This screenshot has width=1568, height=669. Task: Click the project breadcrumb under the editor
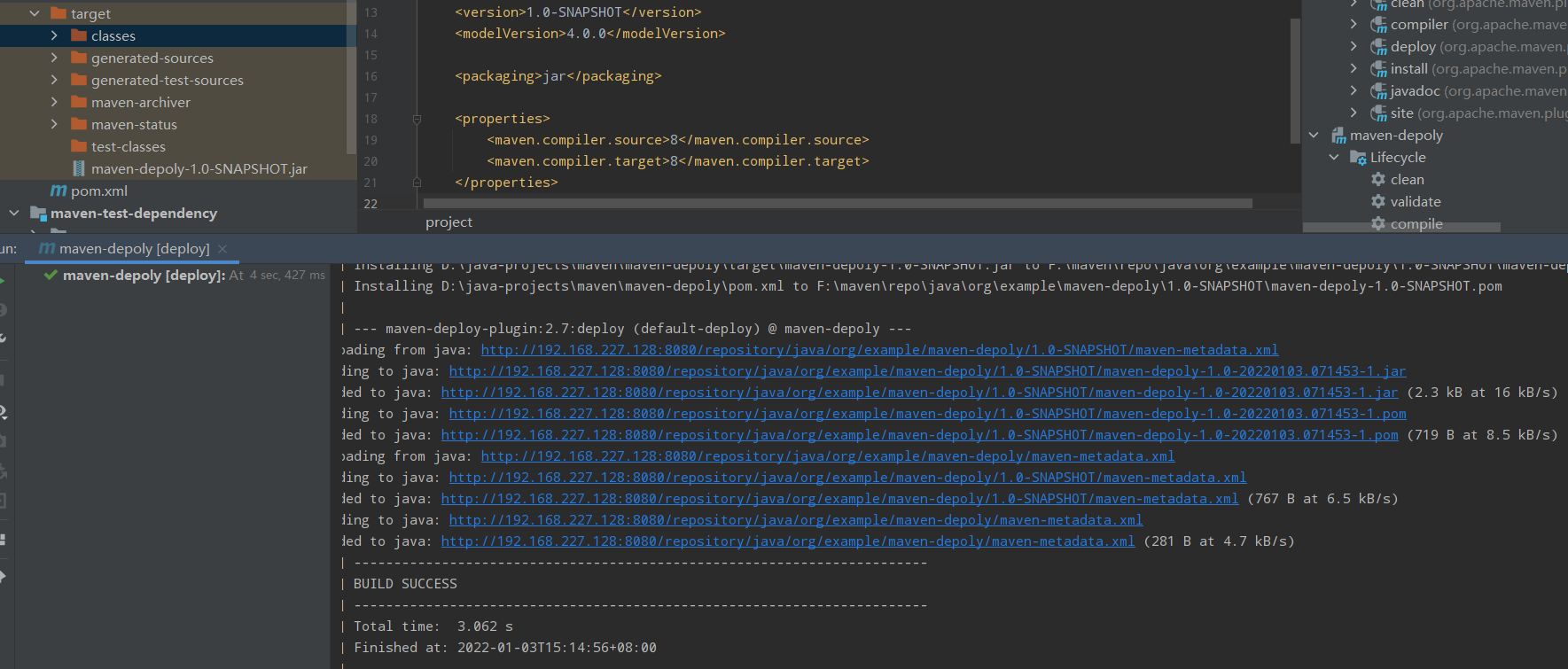(x=449, y=222)
